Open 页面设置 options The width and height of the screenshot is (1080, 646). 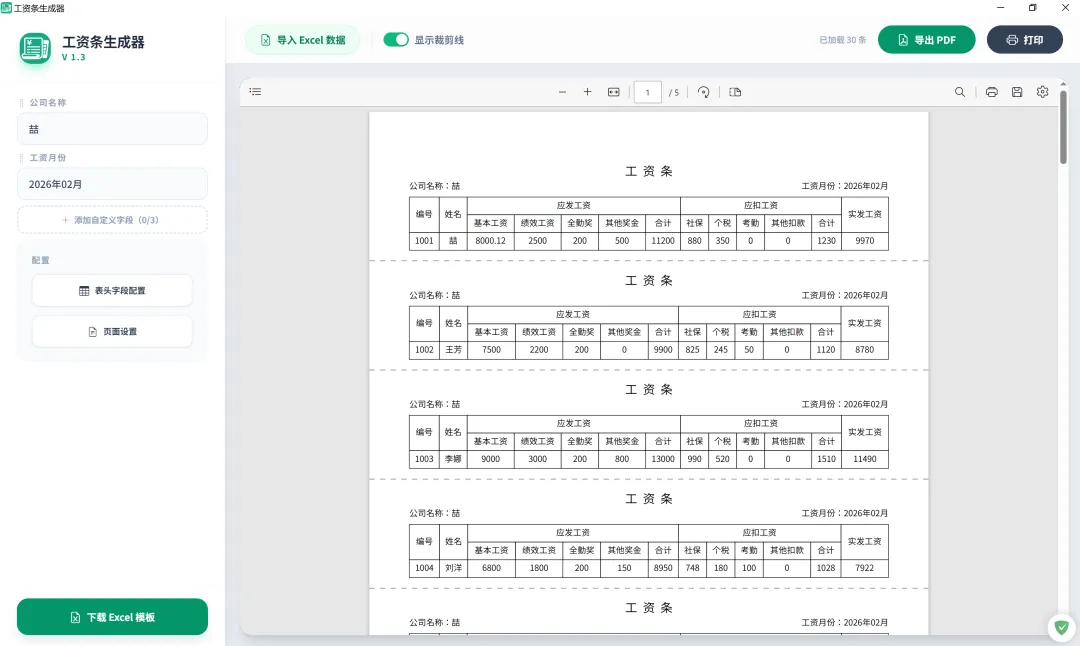click(x=112, y=332)
